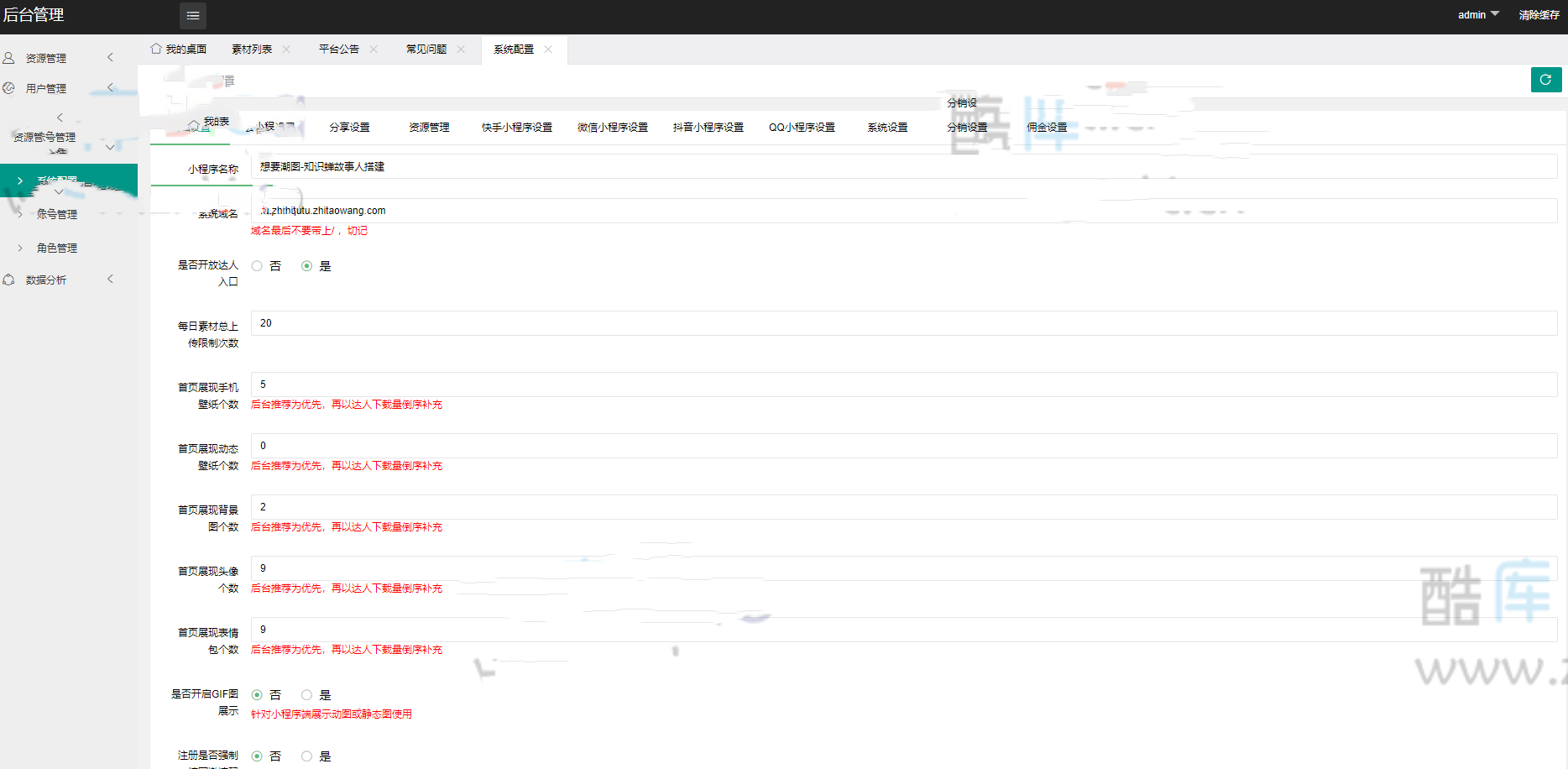1568x769 pixels.
Task: Click 清除缓存 in top bar
Action: (x=1539, y=15)
